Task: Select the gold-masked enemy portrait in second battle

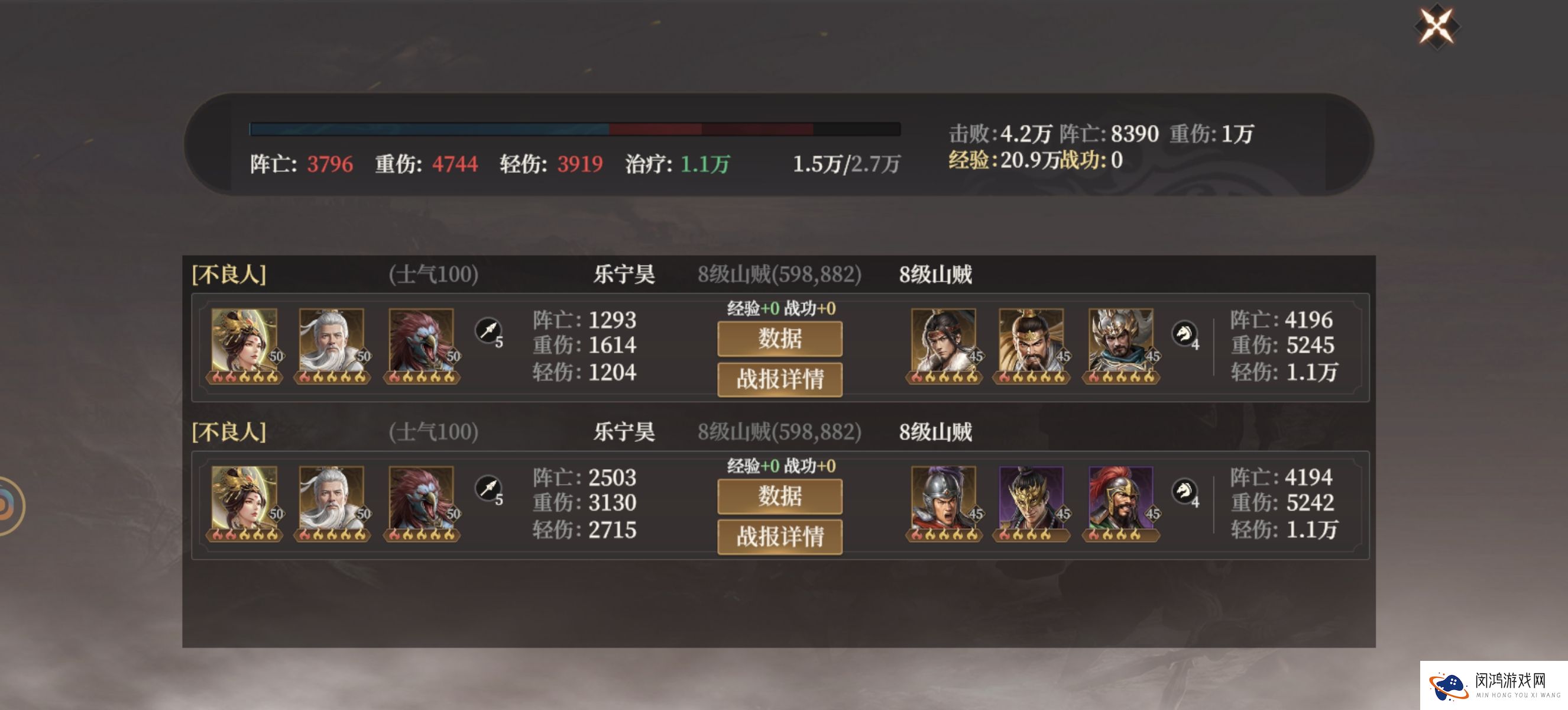Action: click(1031, 503)
